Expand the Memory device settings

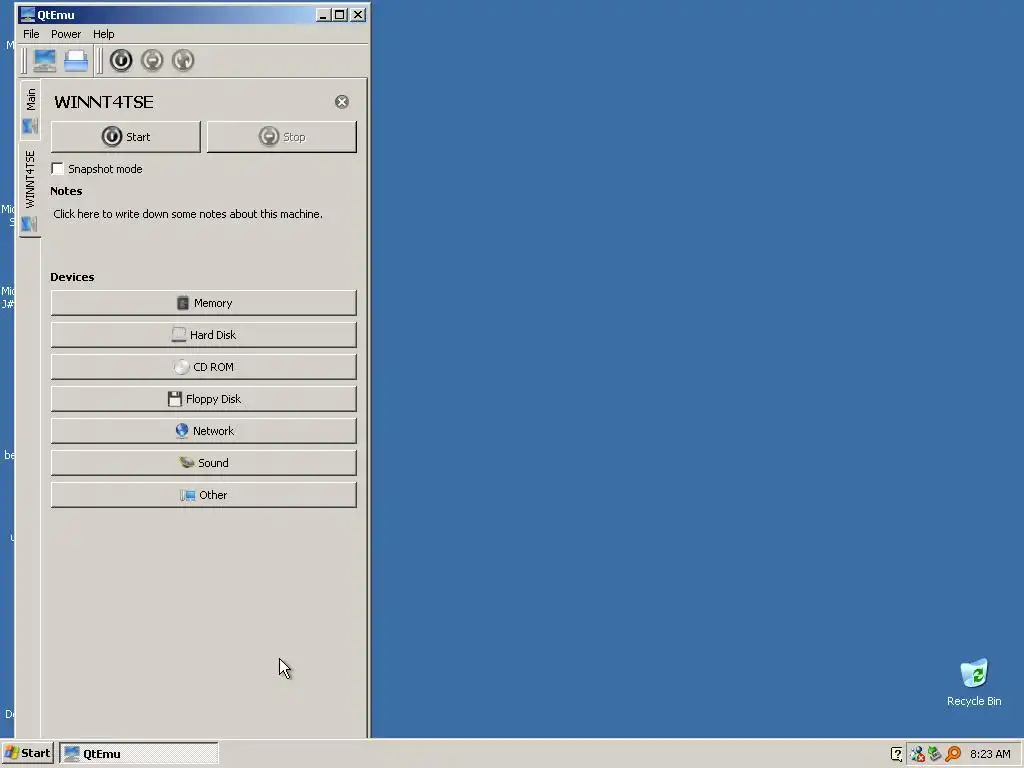pos(204,303)
